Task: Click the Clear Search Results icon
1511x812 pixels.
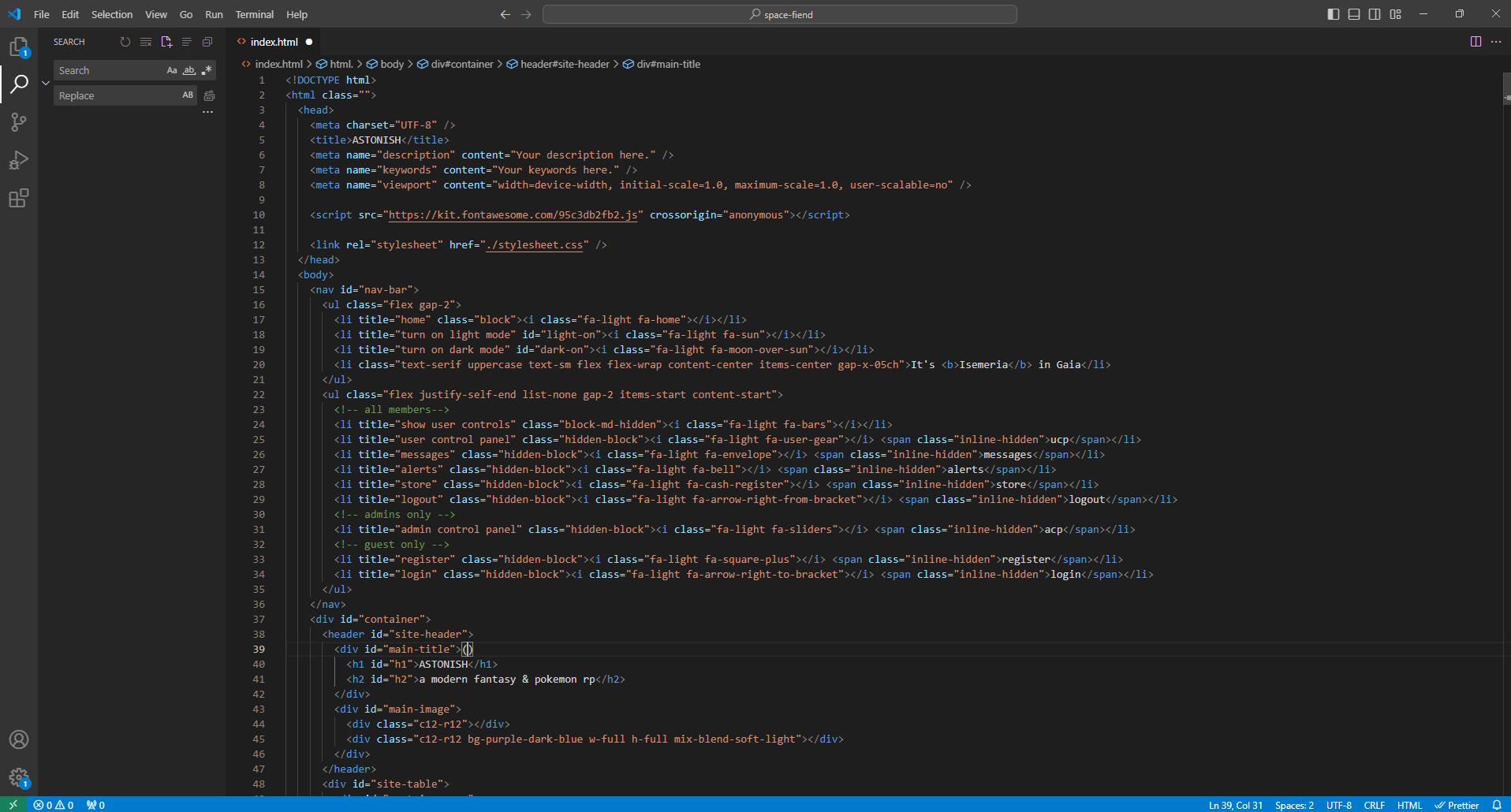Action: 146,42
